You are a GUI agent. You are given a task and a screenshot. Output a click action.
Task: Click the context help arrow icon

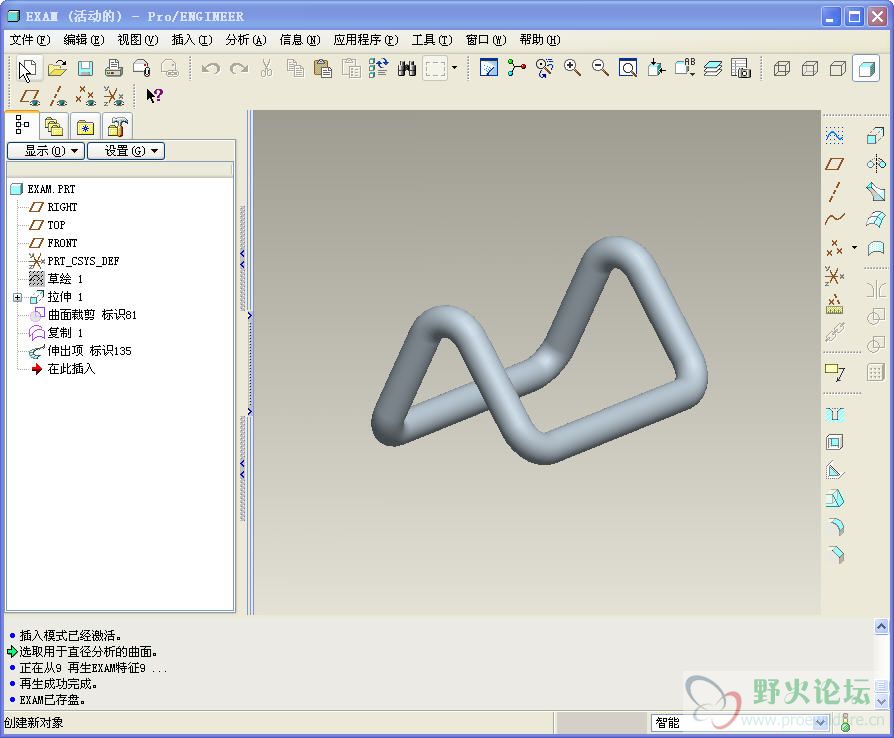(x=154, y=96)
